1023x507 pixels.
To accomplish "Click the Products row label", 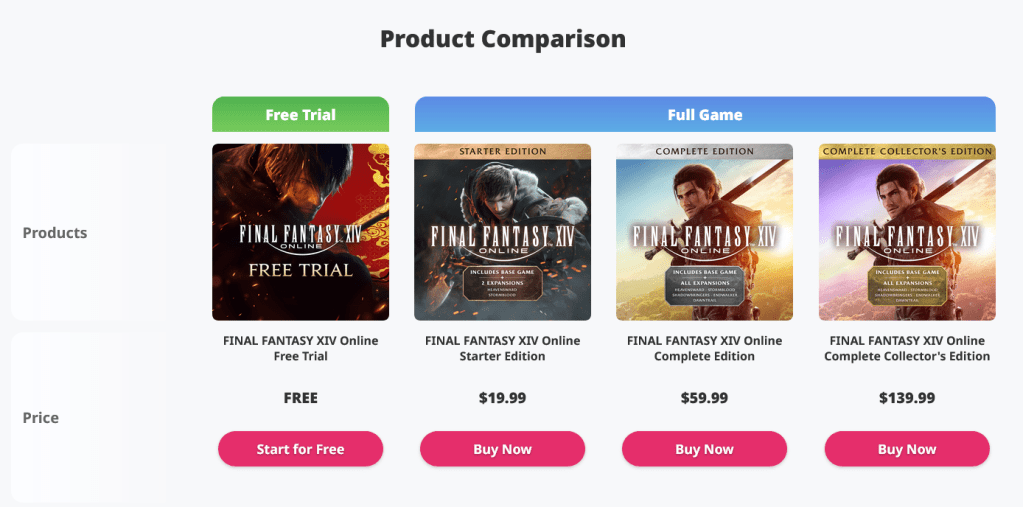I will click(x=55, y=233).
